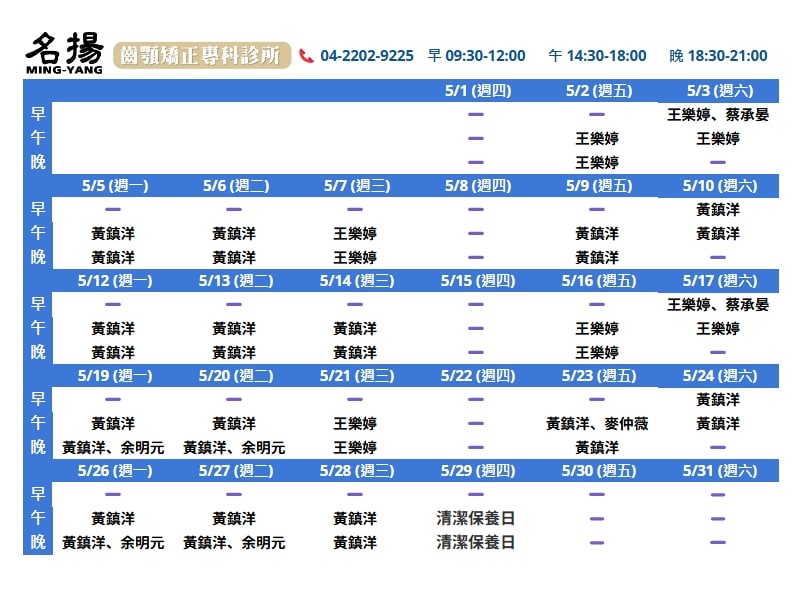The height and width of the screenshot is (600, 800).
Task: Click 王樂婷 in the 5/3 afternoon slot
Action: (718, 138)
